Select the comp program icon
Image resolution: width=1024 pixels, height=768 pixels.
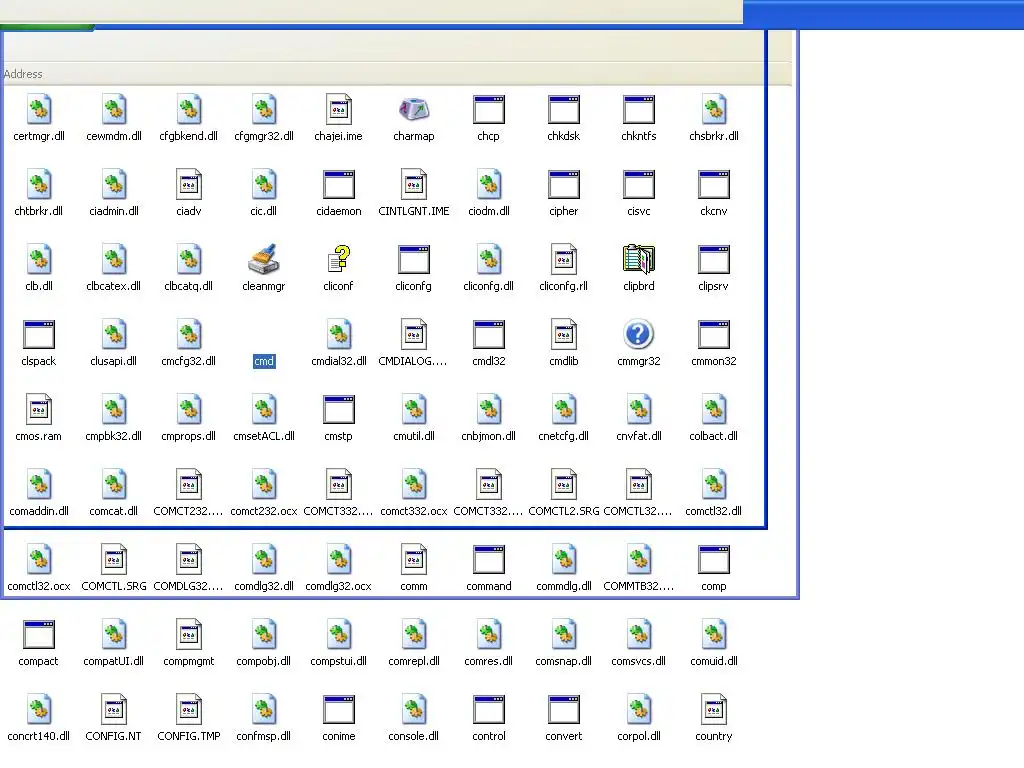(714, 560)
